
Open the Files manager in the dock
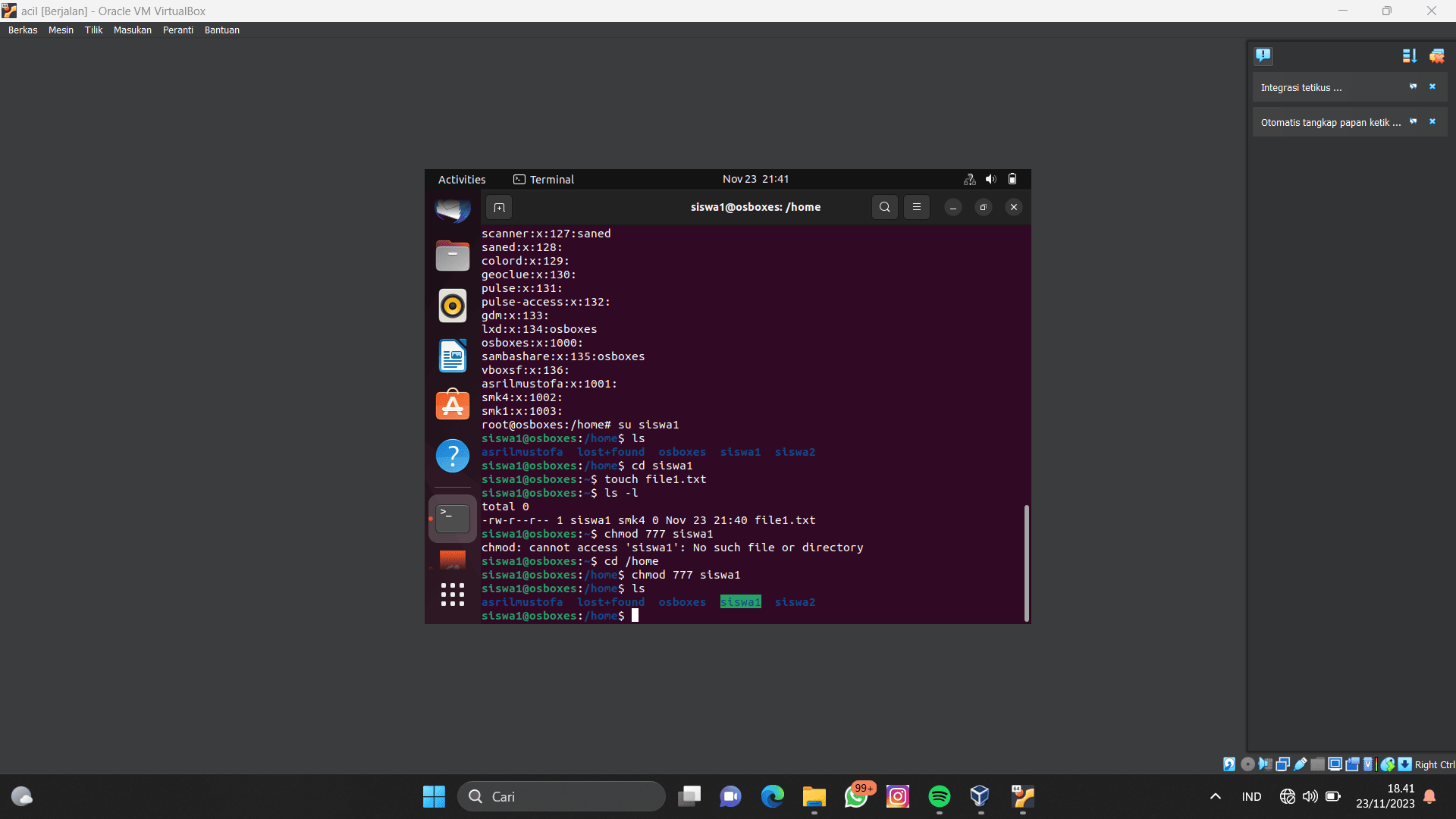click(x=453, y=256)
